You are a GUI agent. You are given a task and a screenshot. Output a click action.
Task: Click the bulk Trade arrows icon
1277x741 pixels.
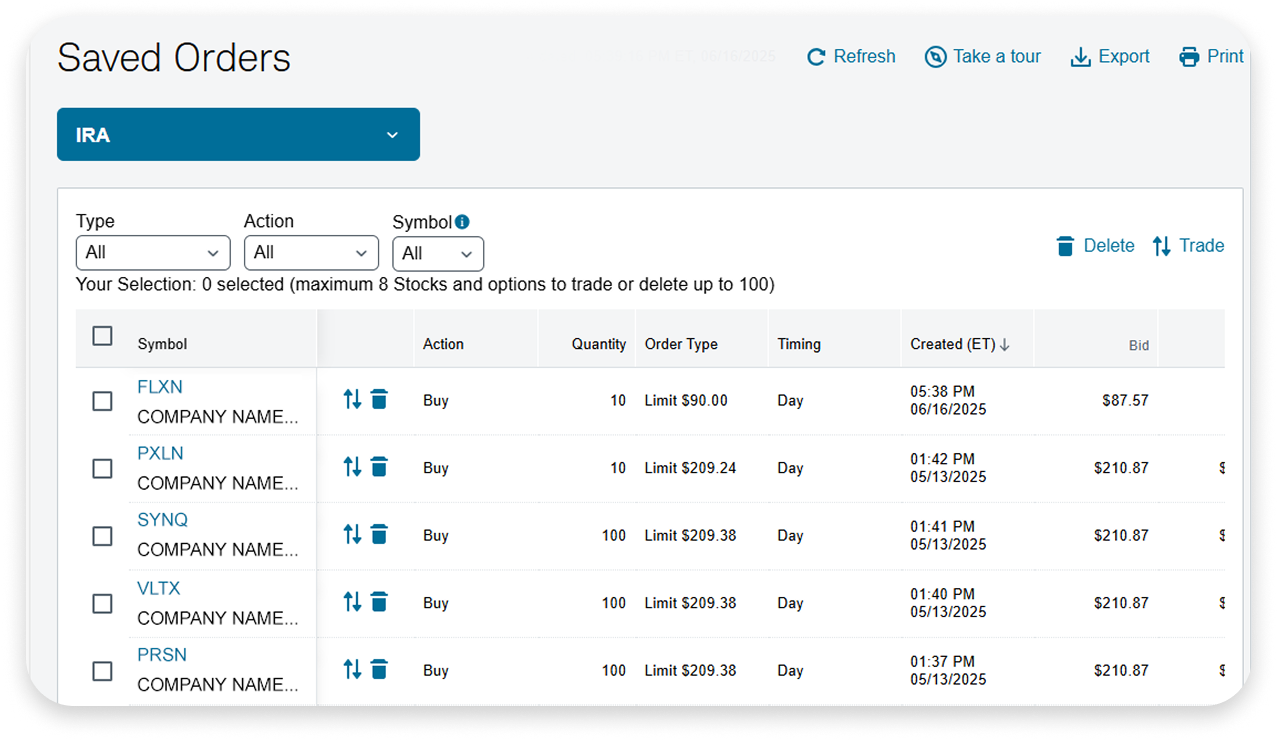click(x=1161, y=246)
